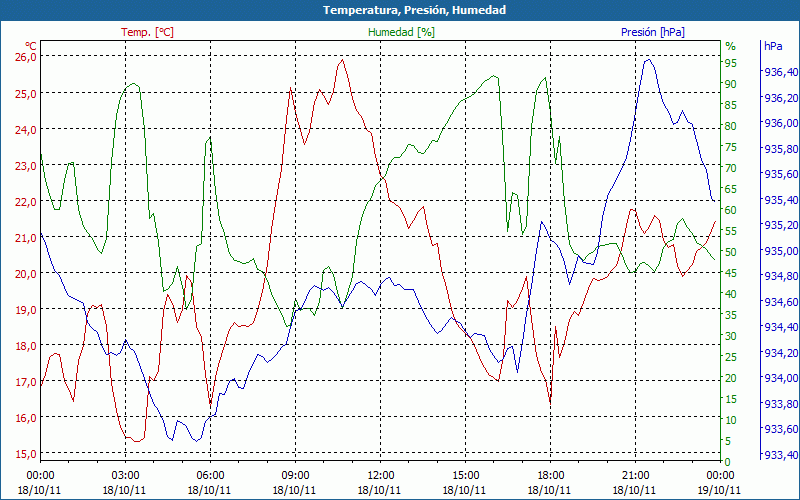Image resolution: width=800 pixels, height=500 pixels.
Task: Select the '935,40' pressure axis value
Action: pyautogui.click(x=781, y=199)
